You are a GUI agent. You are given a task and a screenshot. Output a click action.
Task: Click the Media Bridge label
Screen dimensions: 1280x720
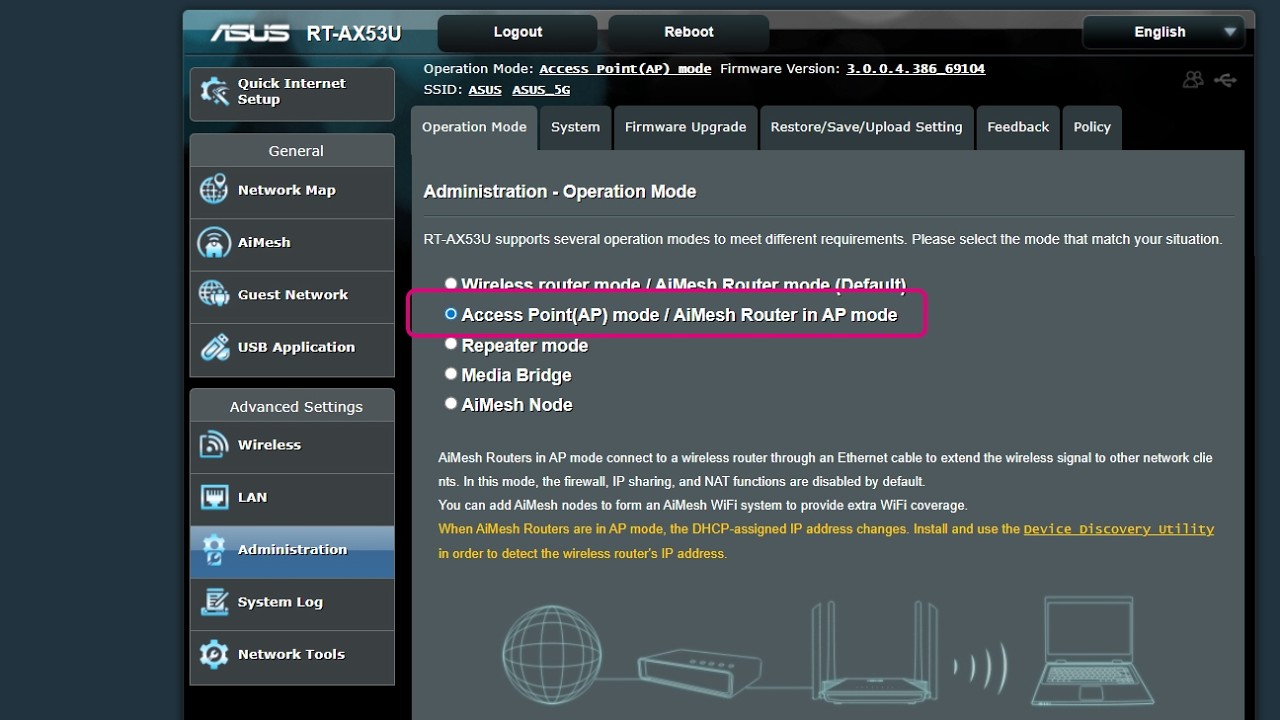click(516, 375)
